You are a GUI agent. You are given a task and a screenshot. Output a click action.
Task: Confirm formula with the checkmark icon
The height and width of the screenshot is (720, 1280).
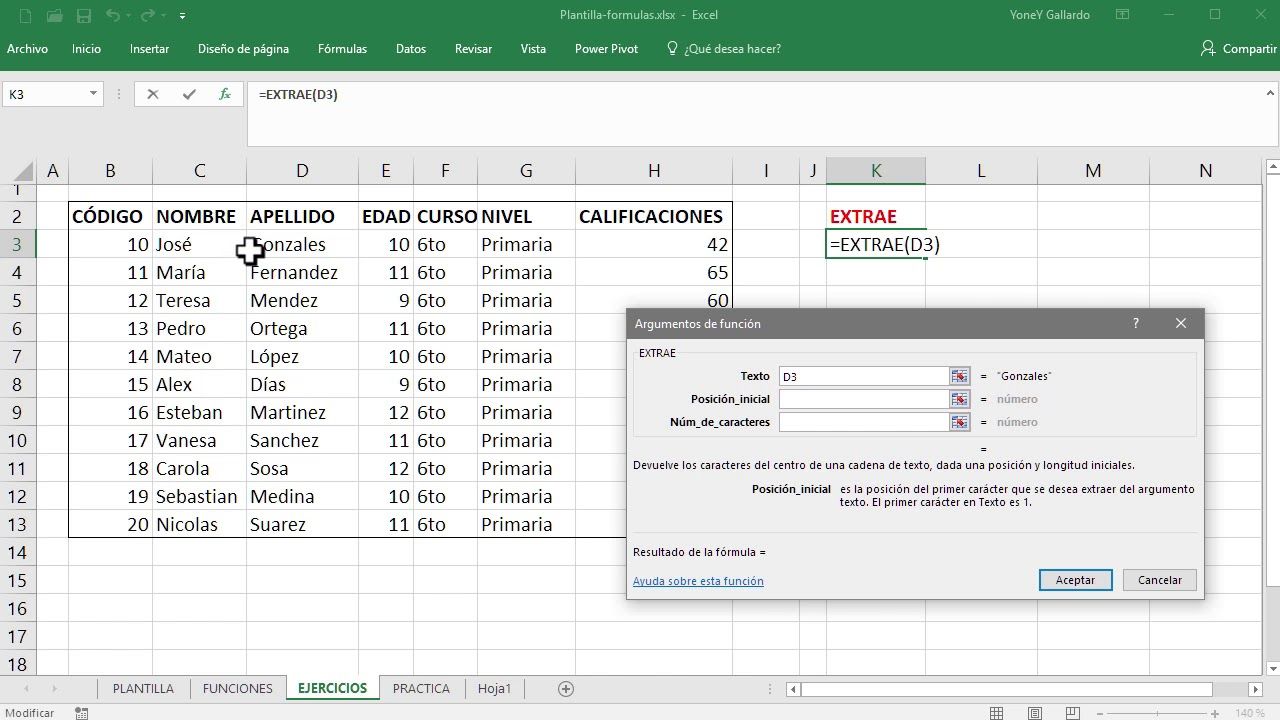(189, 94)
